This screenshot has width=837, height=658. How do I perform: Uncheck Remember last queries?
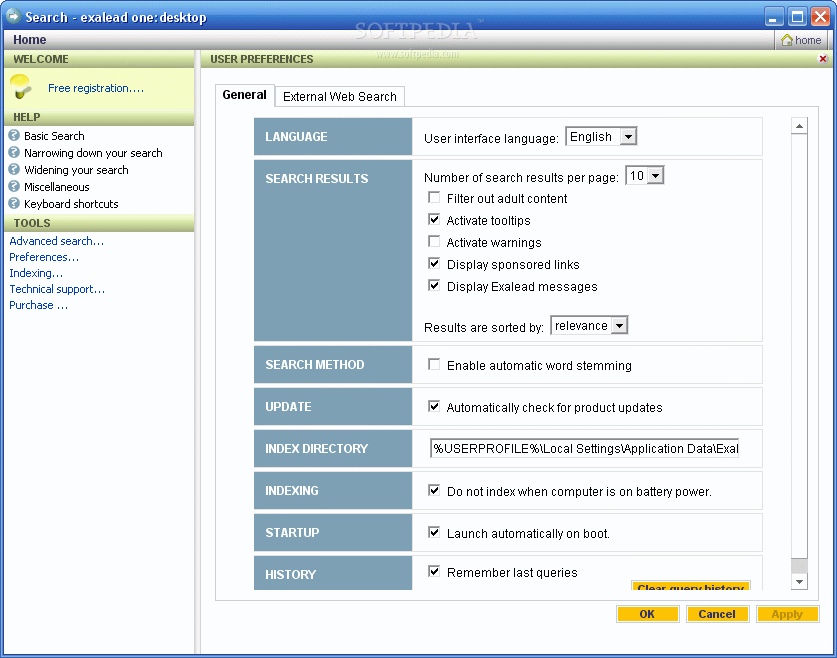[x=434, y=572]
